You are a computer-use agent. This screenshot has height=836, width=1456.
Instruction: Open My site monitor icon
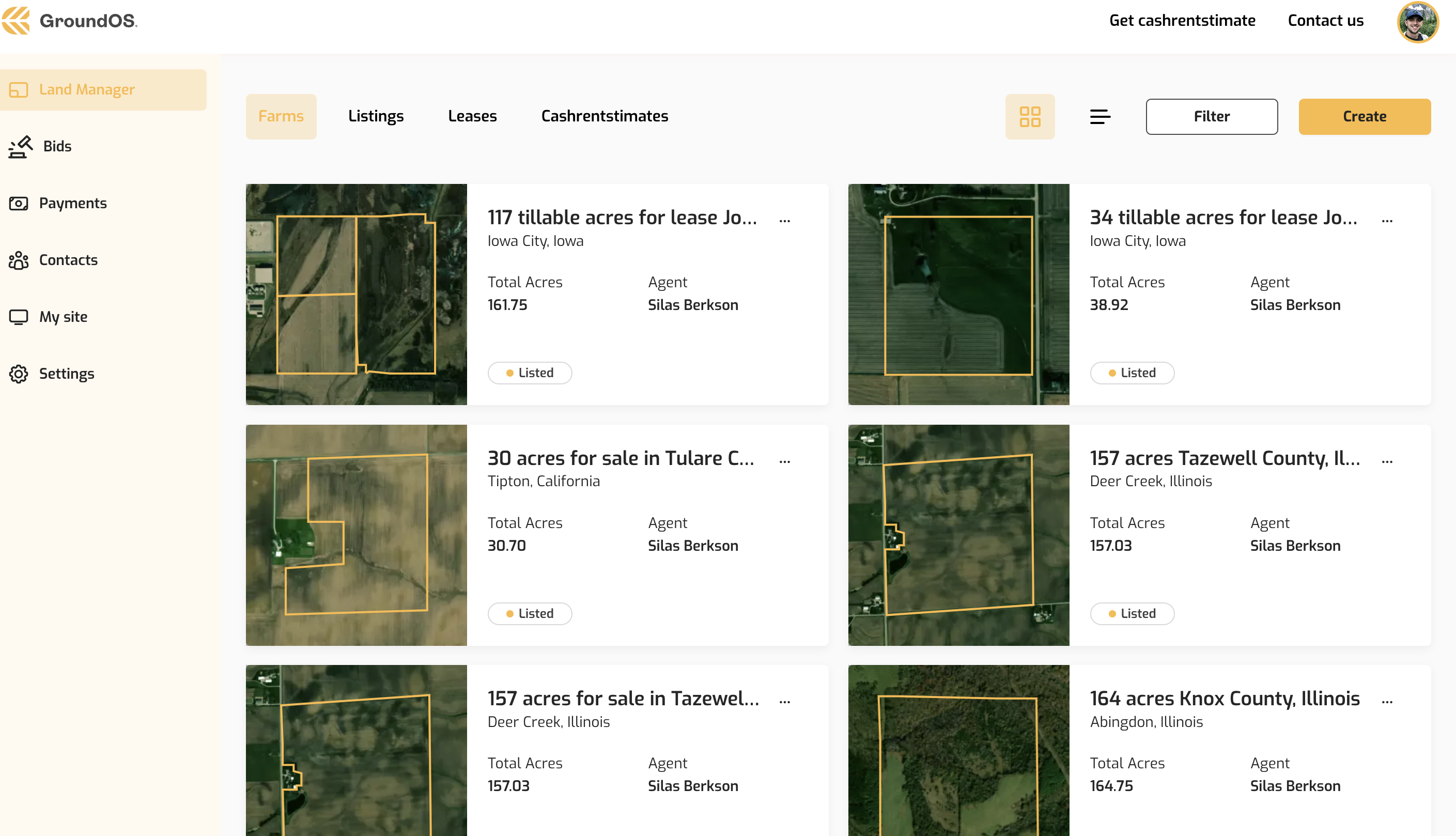coord(19,317)
